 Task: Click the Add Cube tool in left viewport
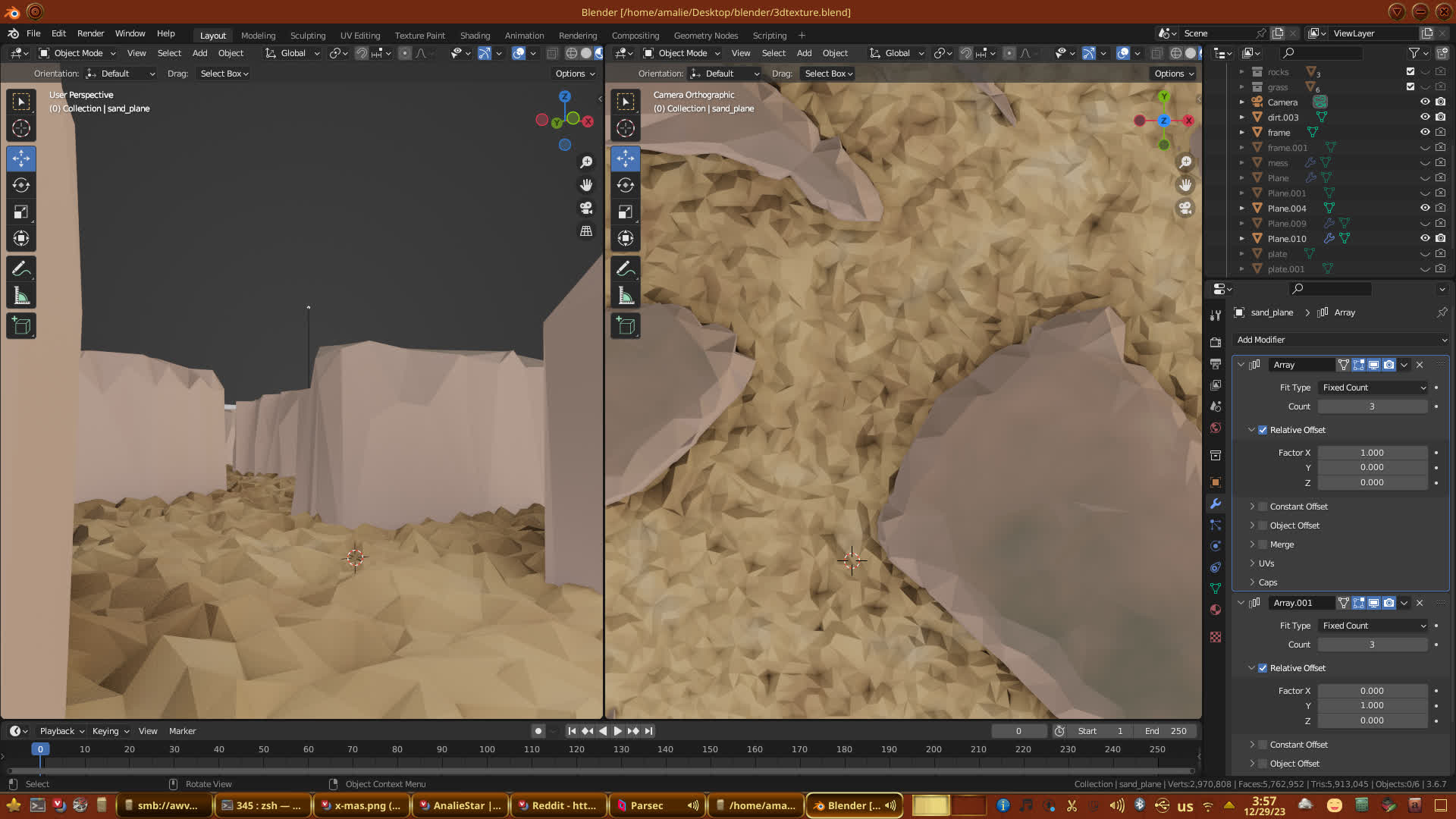(x=21, y=326)
